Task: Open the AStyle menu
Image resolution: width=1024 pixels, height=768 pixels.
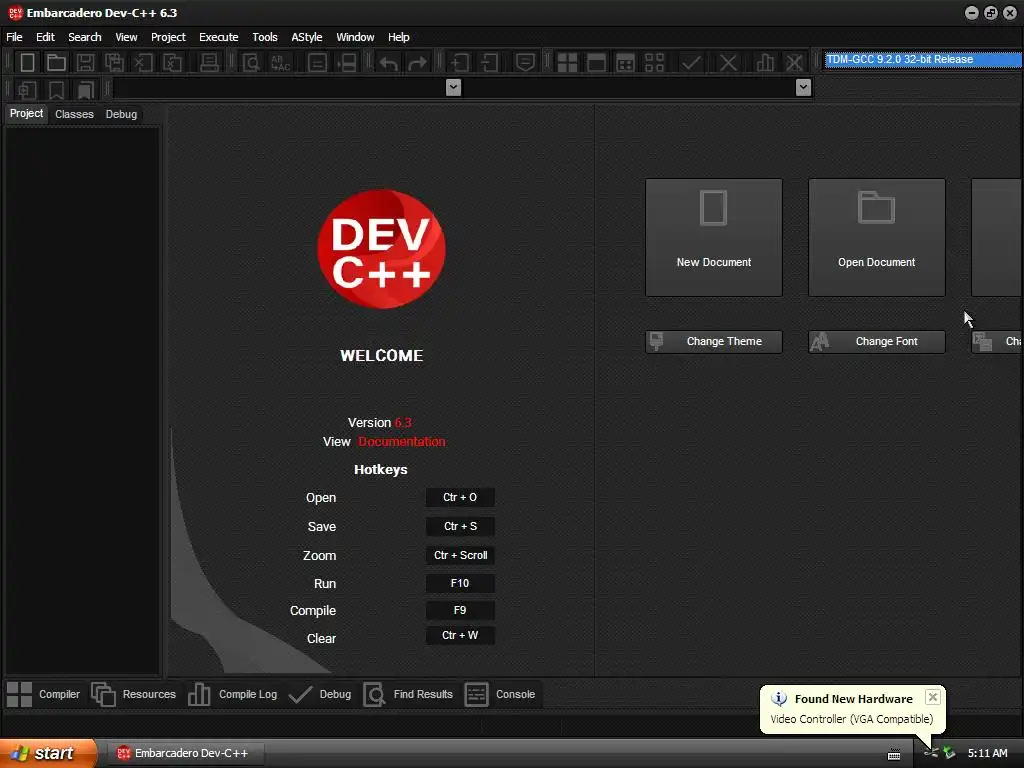Action: 307,37
